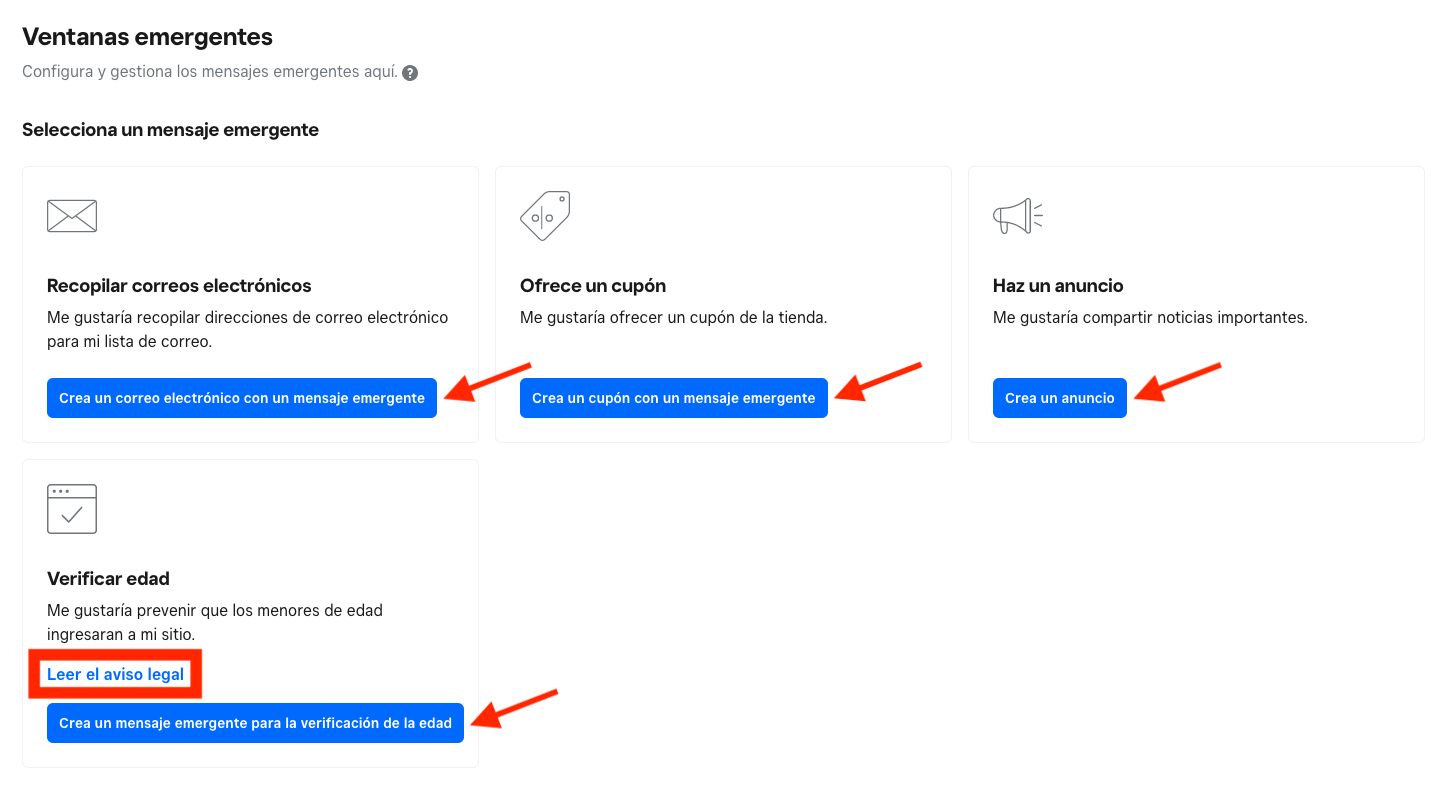Click the description about preventing minors entering
The image size is (1449, 790).
coord(215,622)
